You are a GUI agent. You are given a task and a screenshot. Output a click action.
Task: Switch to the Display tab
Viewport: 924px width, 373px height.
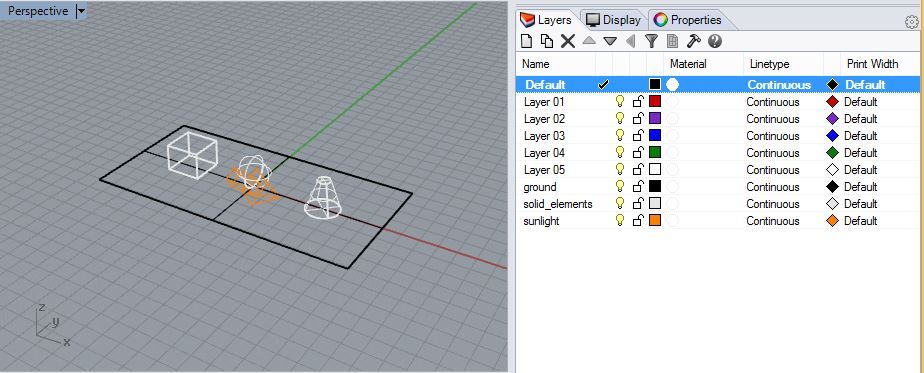[614, 20]
